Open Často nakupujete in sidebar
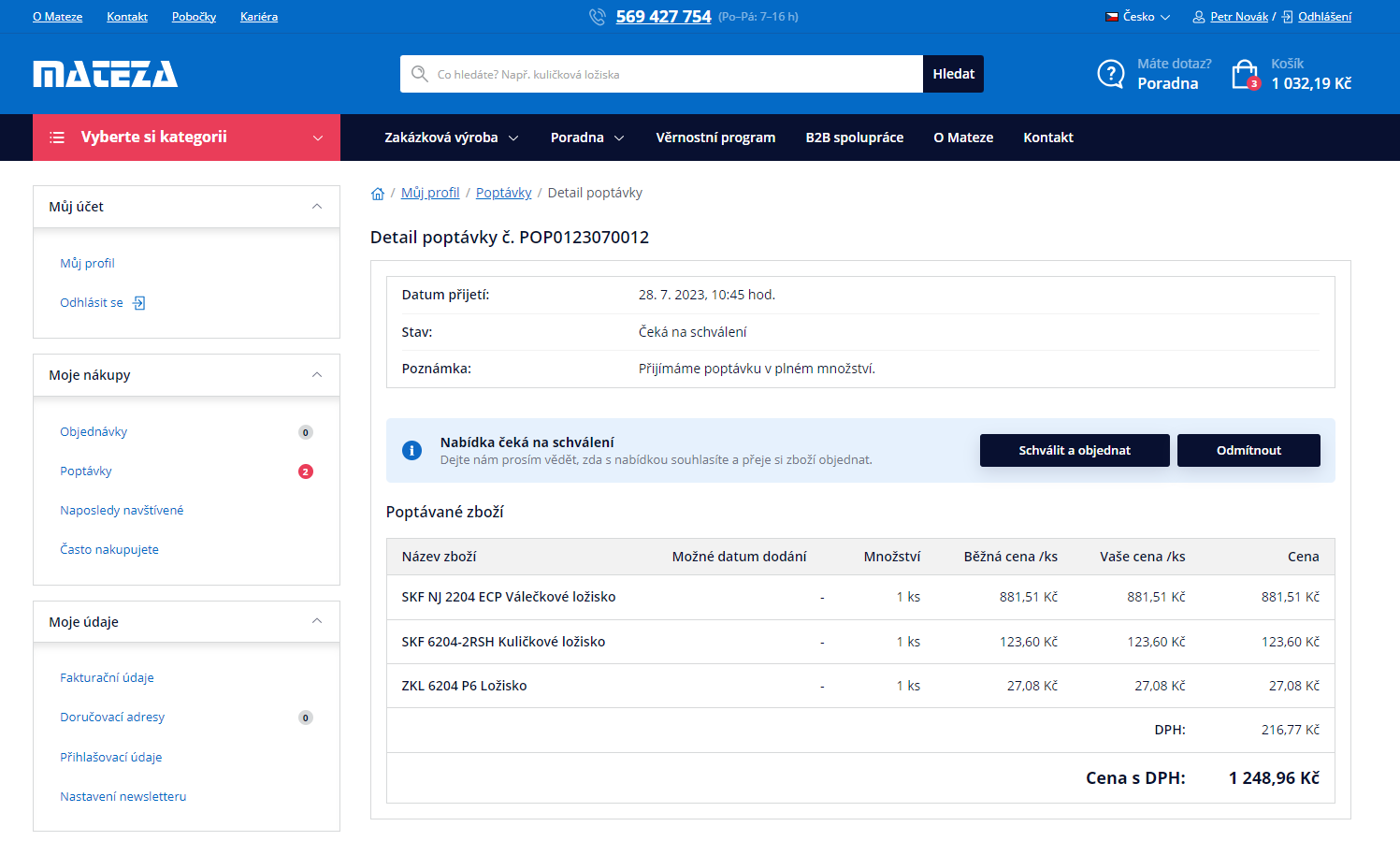The image size is (1400, 841). (109, 550)
